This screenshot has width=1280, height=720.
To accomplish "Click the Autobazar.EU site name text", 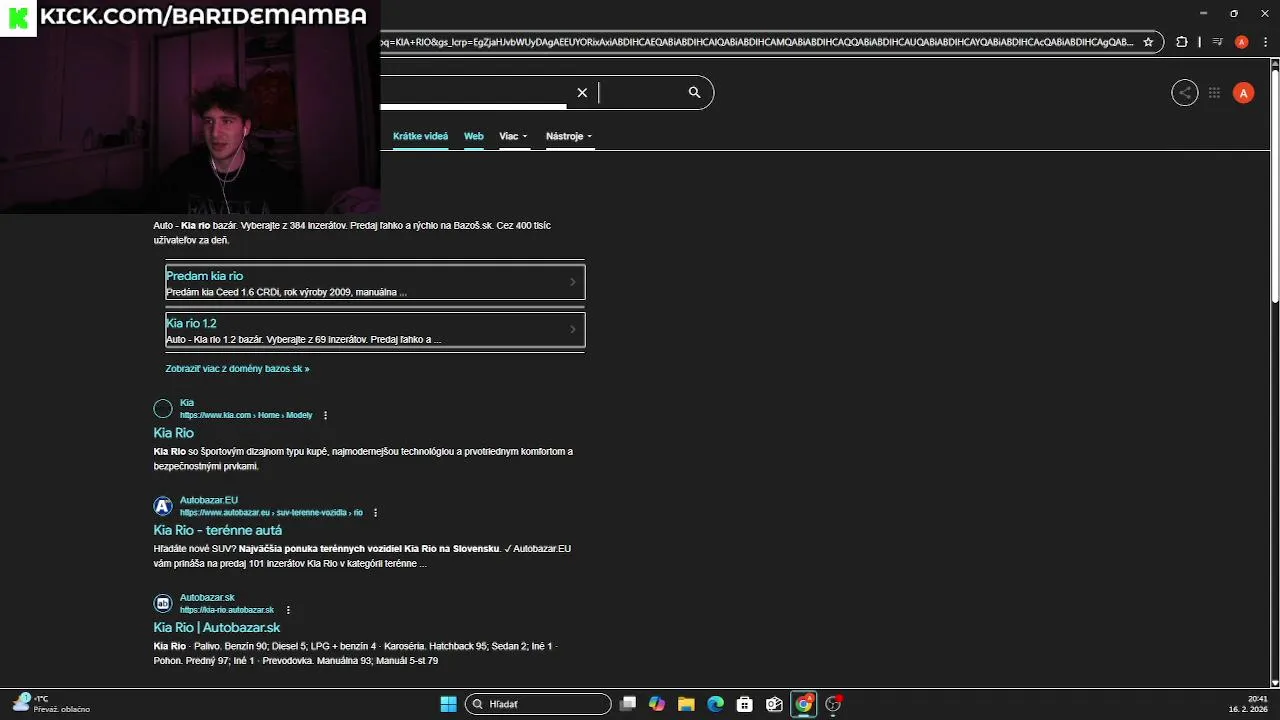I will [209, 500].
